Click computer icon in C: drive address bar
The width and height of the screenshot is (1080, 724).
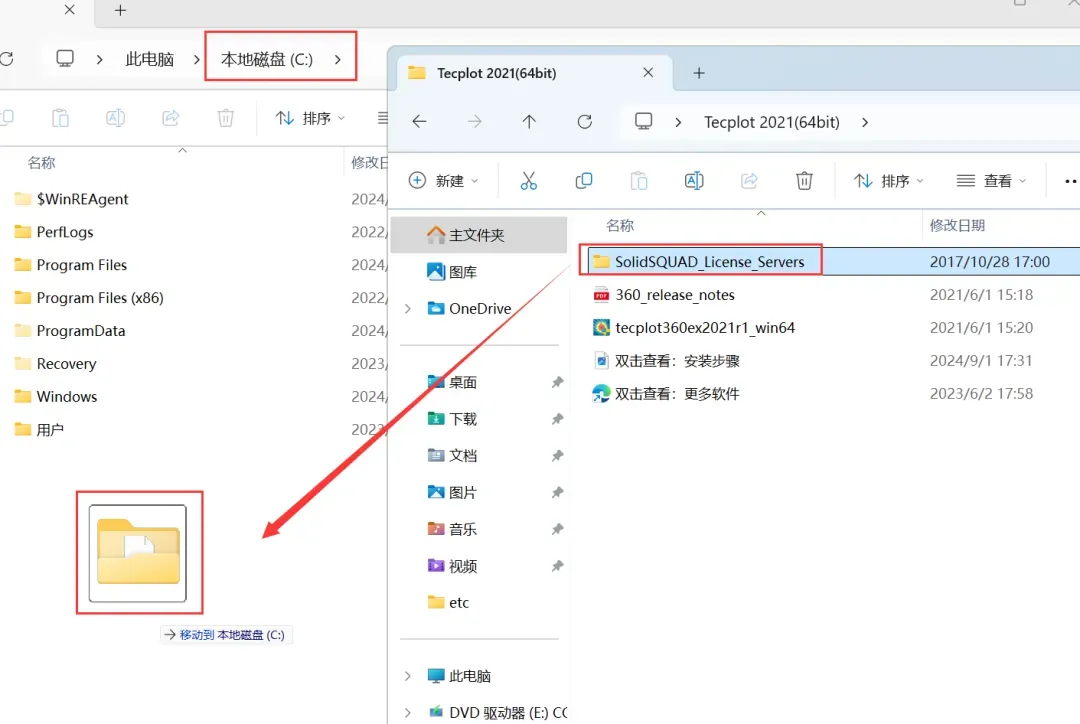tap(65, 59)
